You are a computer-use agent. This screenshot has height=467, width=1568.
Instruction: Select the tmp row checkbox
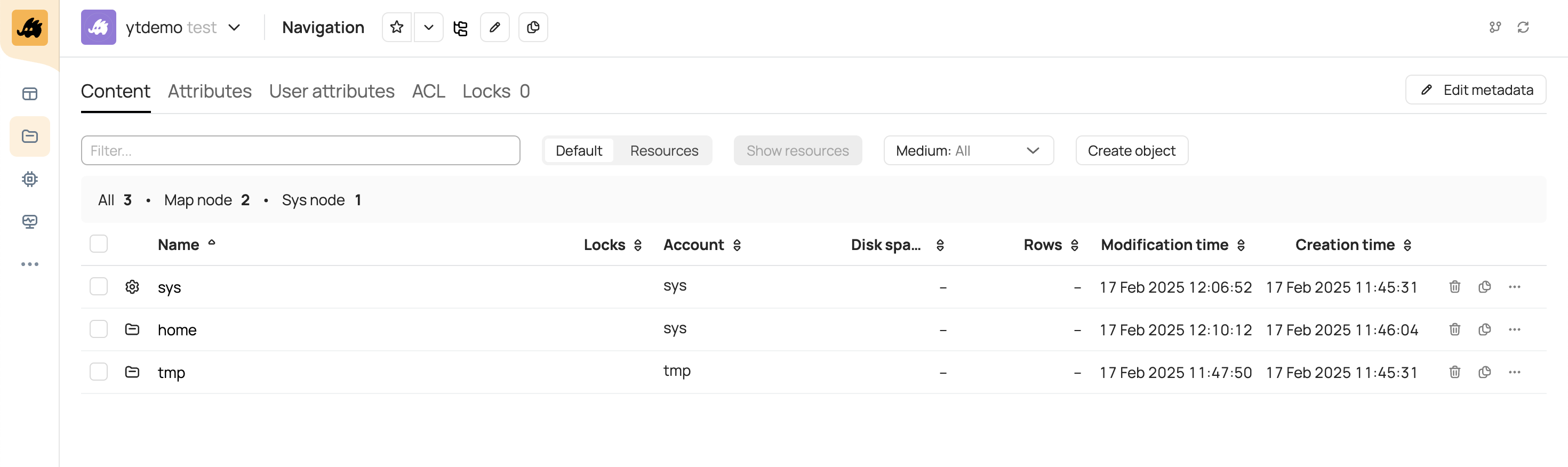tap(99, 372)
